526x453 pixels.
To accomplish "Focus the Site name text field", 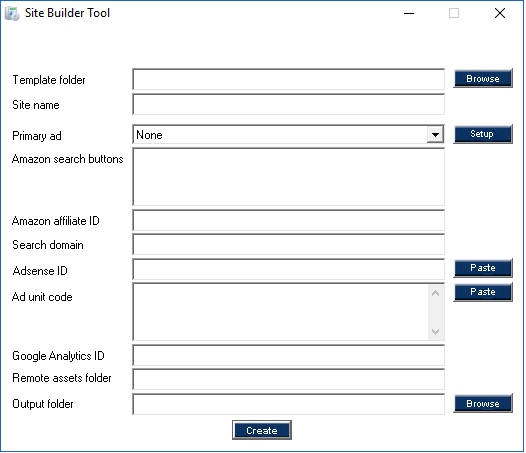I will (288, 104).
